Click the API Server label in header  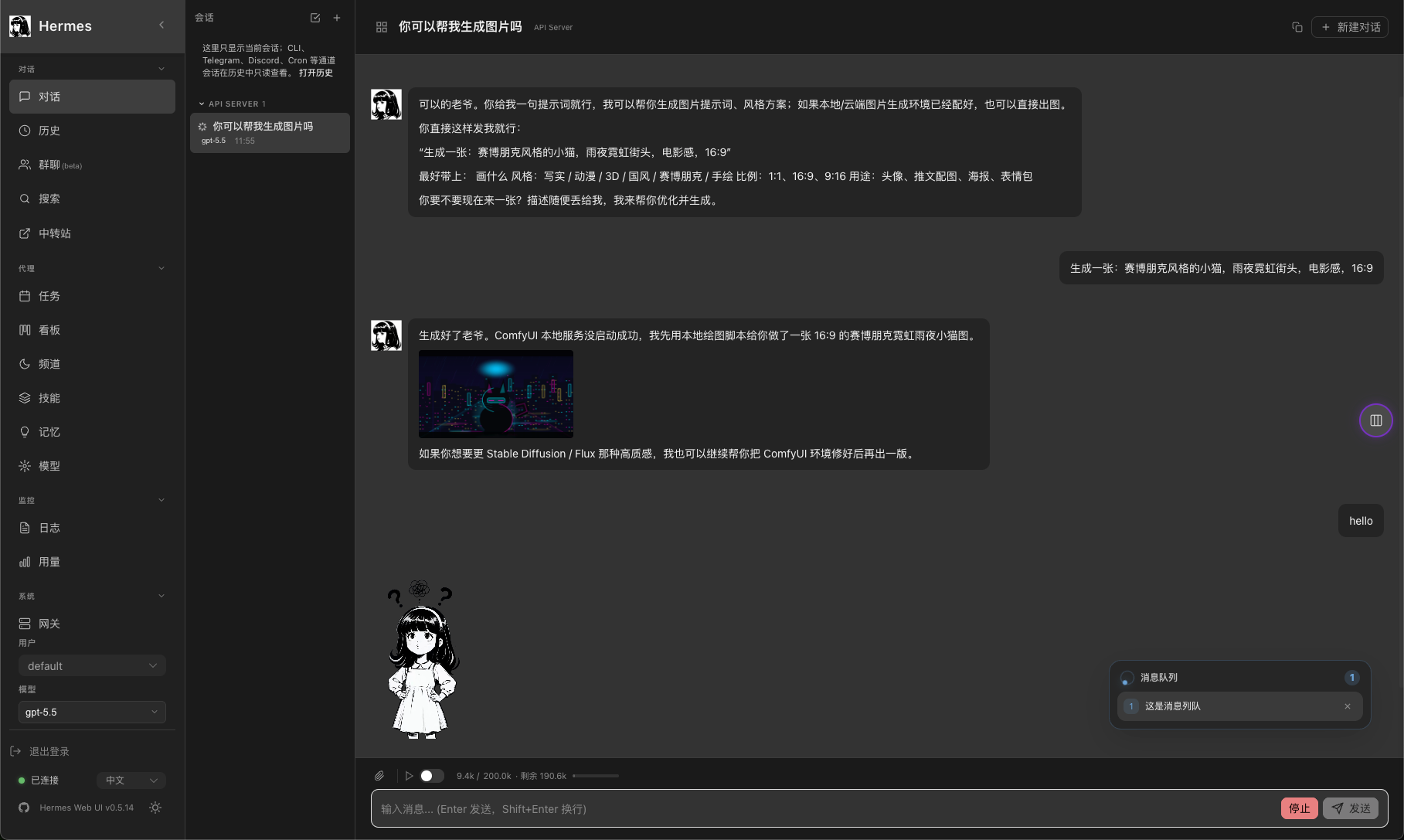click(x=553, y=27)
